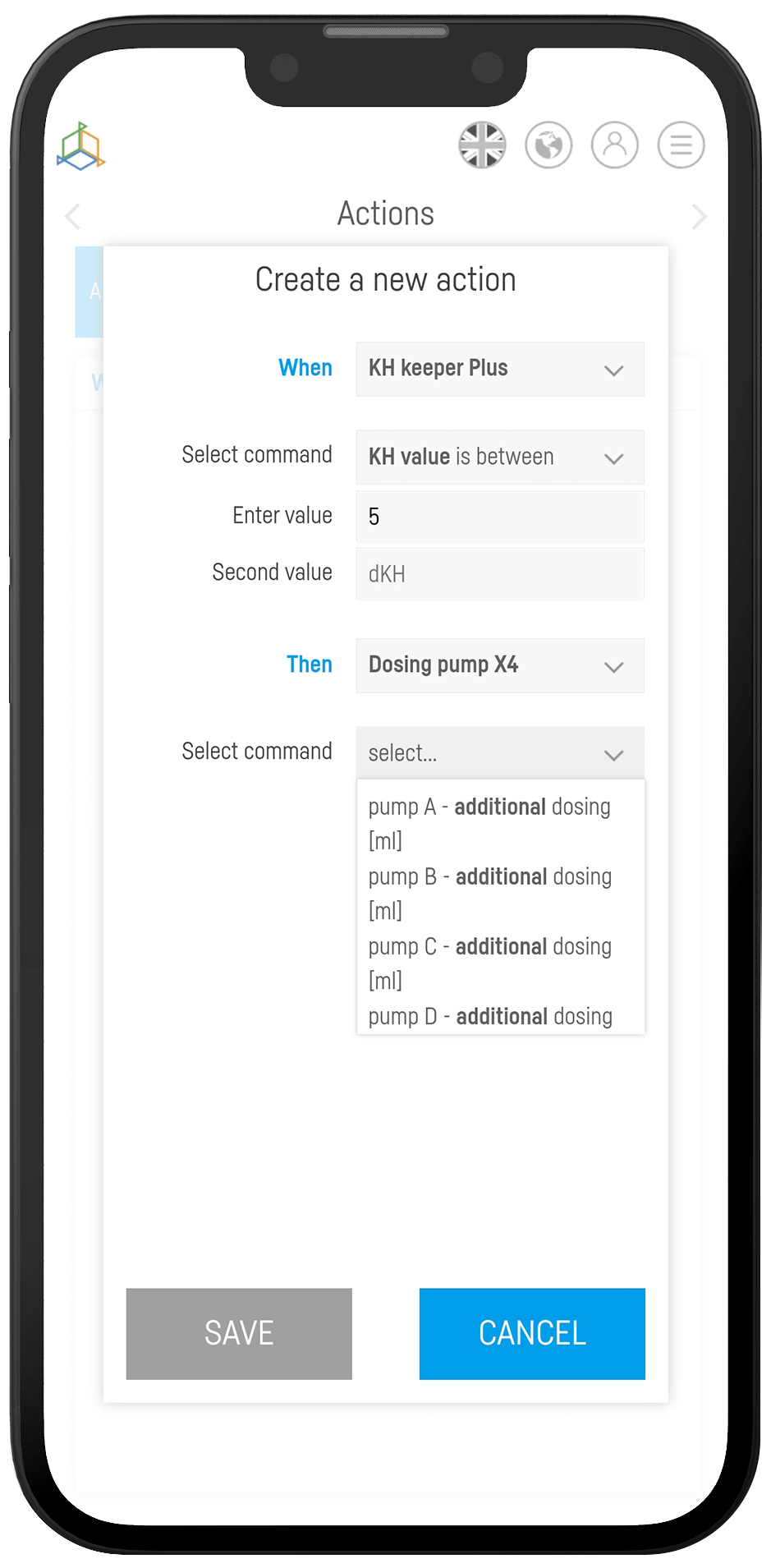Open the user profile icon
This screenshot has height=1568, width=771.
coord(615,145)
